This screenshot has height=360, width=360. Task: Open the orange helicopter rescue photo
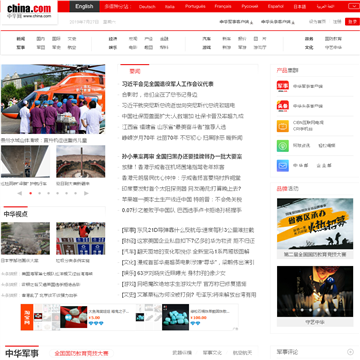click(x=53, y=99)
